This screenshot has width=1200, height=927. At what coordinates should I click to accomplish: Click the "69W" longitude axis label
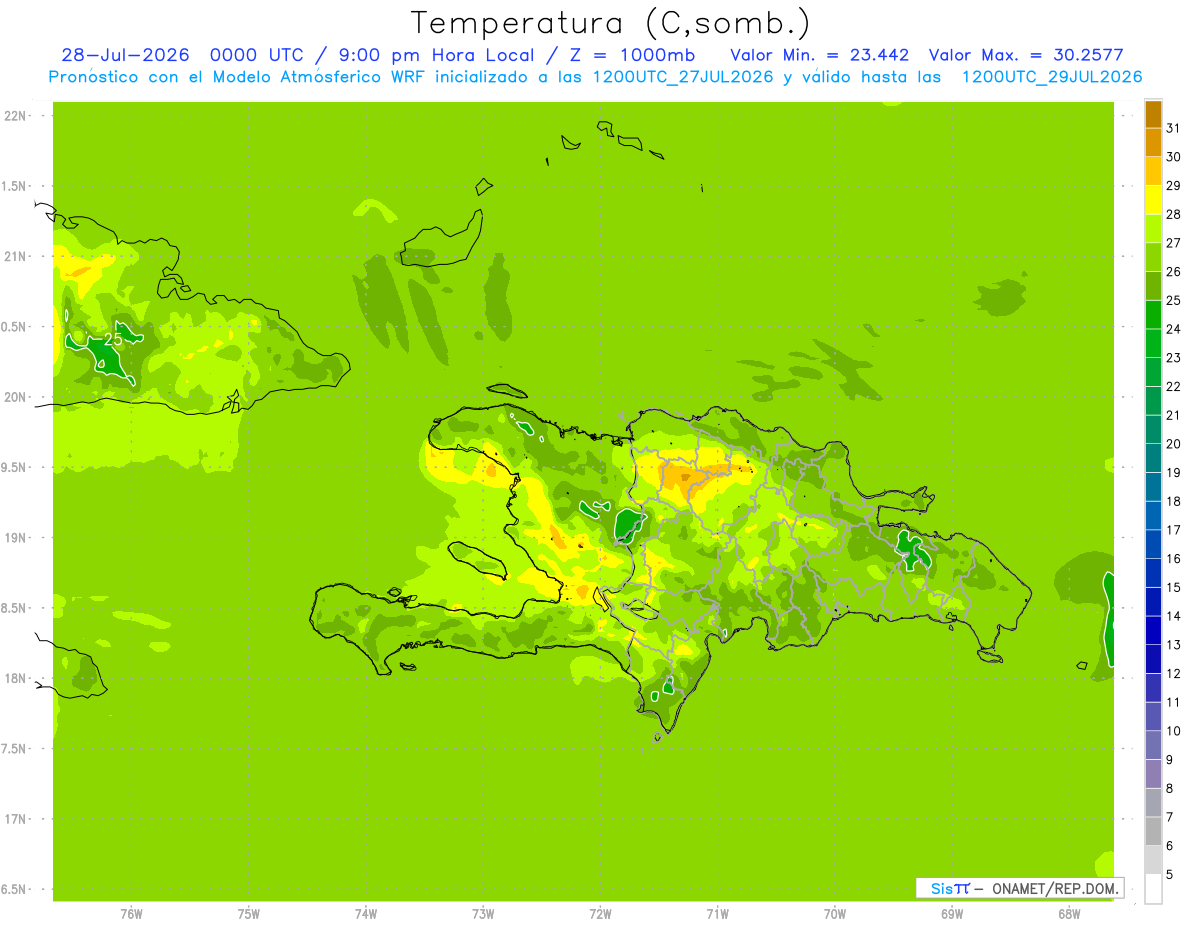click(x=952, y=913)
